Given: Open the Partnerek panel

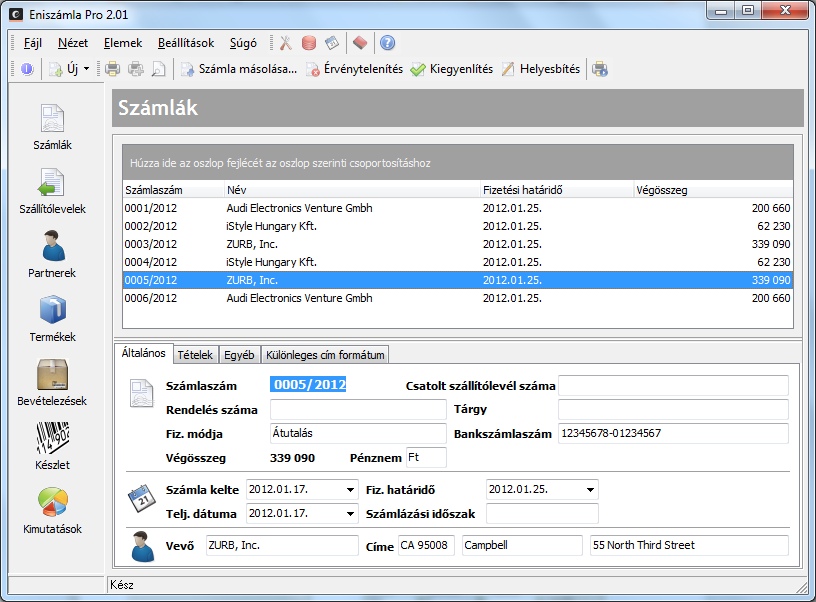Looking at the screenshot, I should tap(52, 254).
